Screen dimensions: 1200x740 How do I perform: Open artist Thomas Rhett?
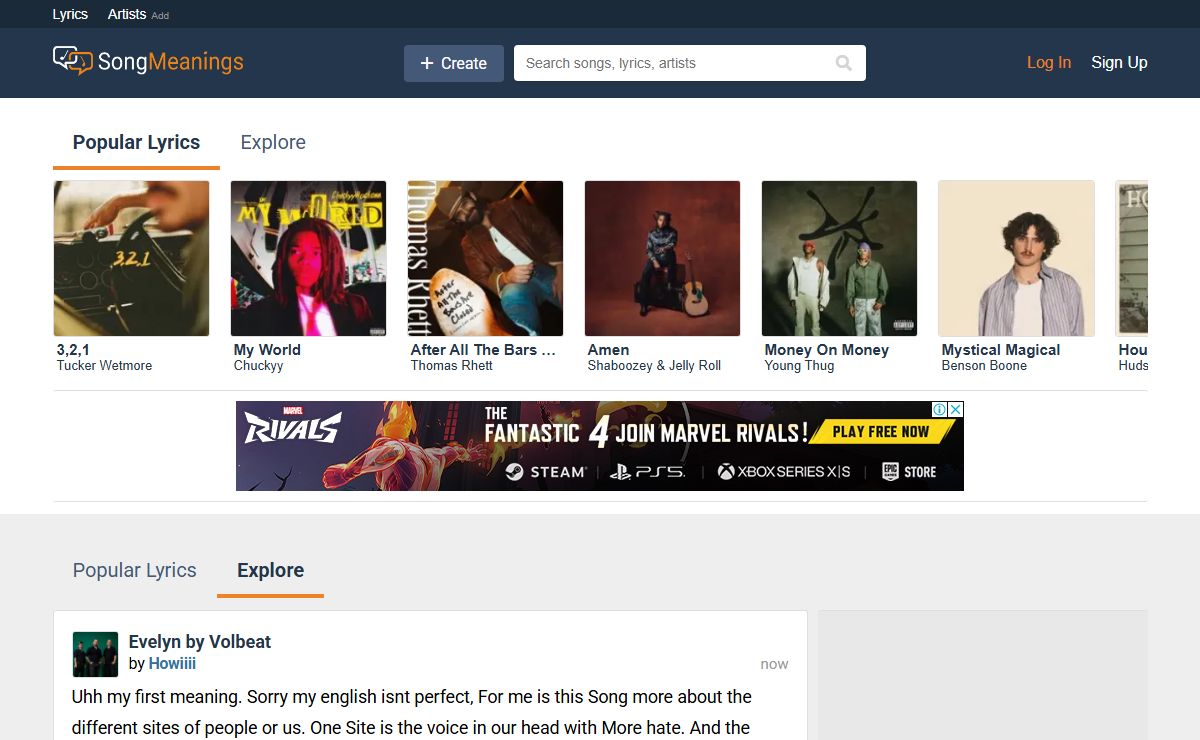click(451, 366)
